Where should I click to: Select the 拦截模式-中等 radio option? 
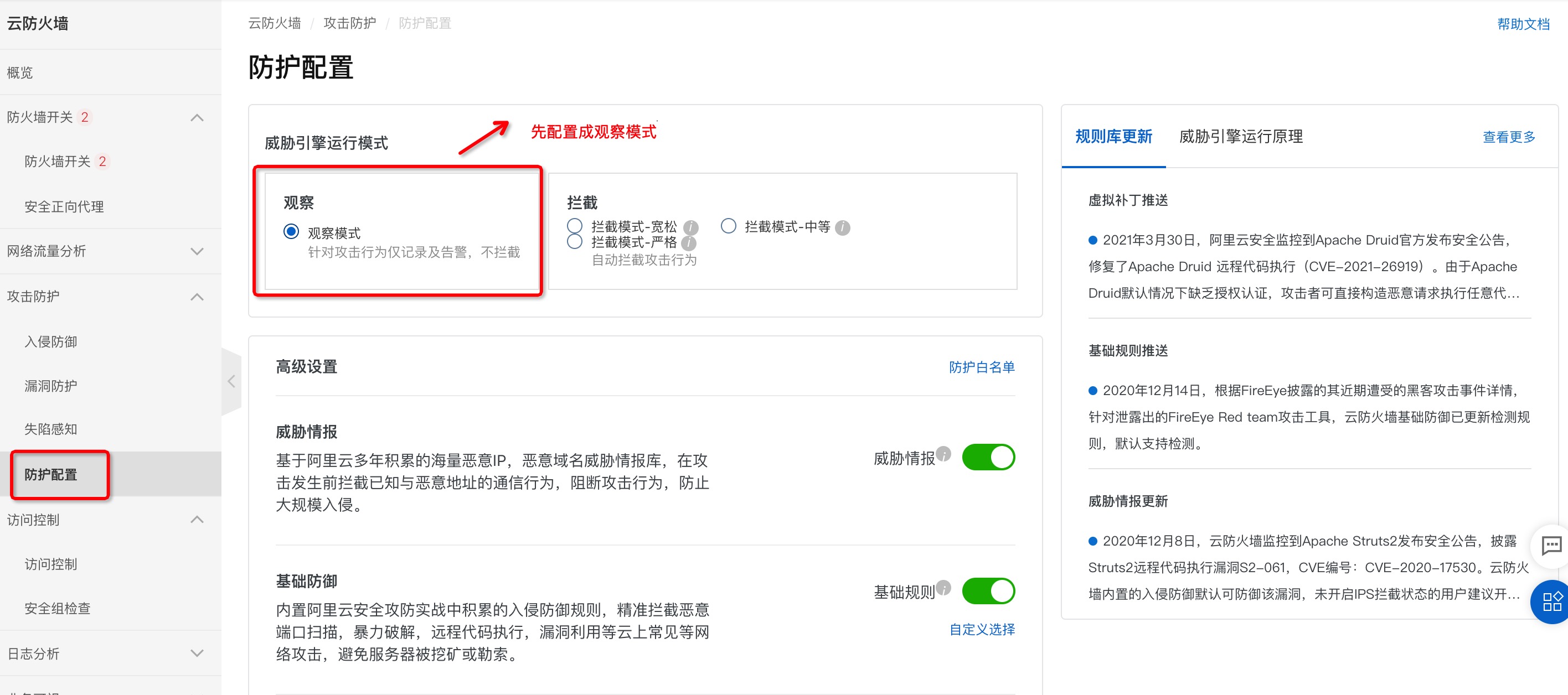pyautogui.click(x=728, y=226)
